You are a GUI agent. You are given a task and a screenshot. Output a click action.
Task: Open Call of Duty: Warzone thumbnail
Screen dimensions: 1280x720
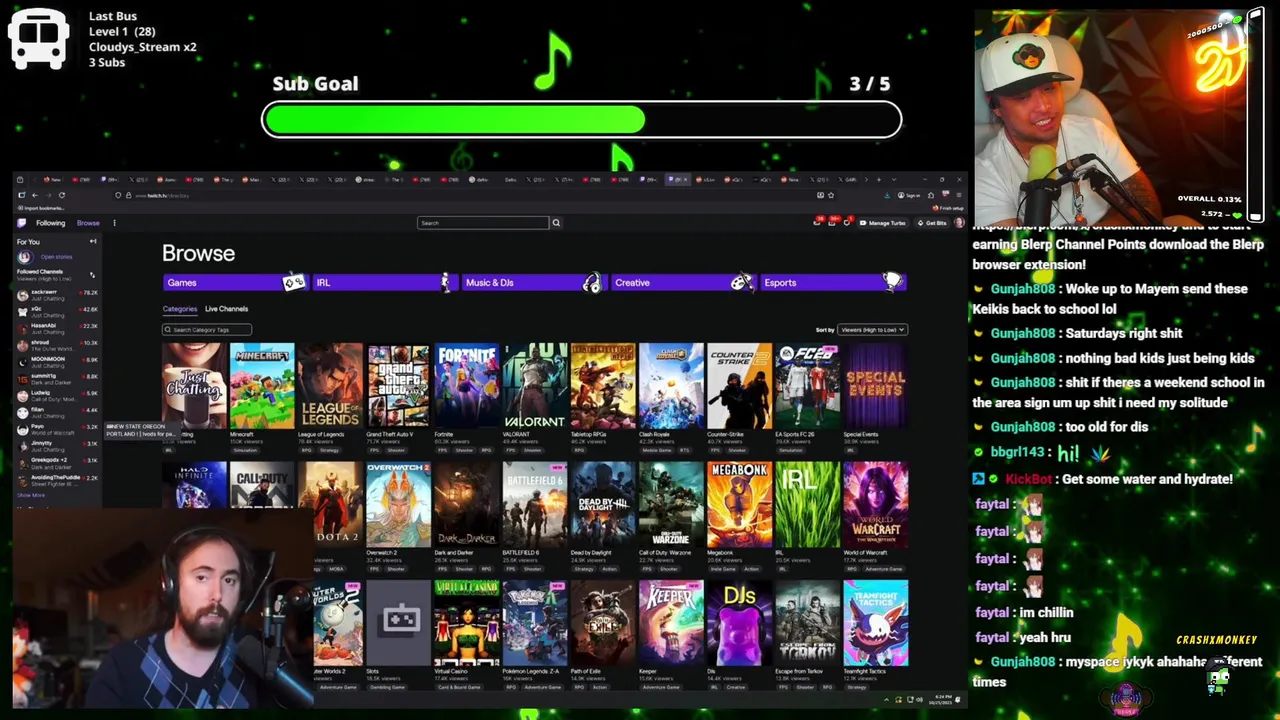click(x=671, y=505)
